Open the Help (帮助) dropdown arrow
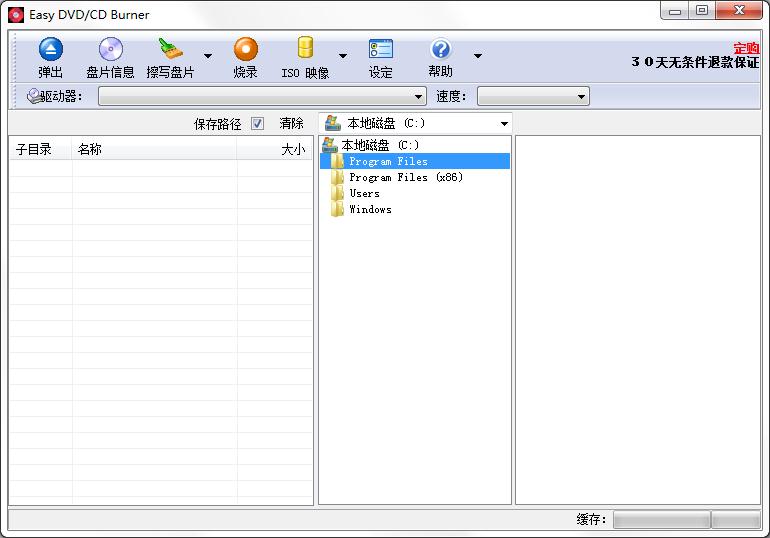The height and width of the screenshot is (538, 770). 477,56
